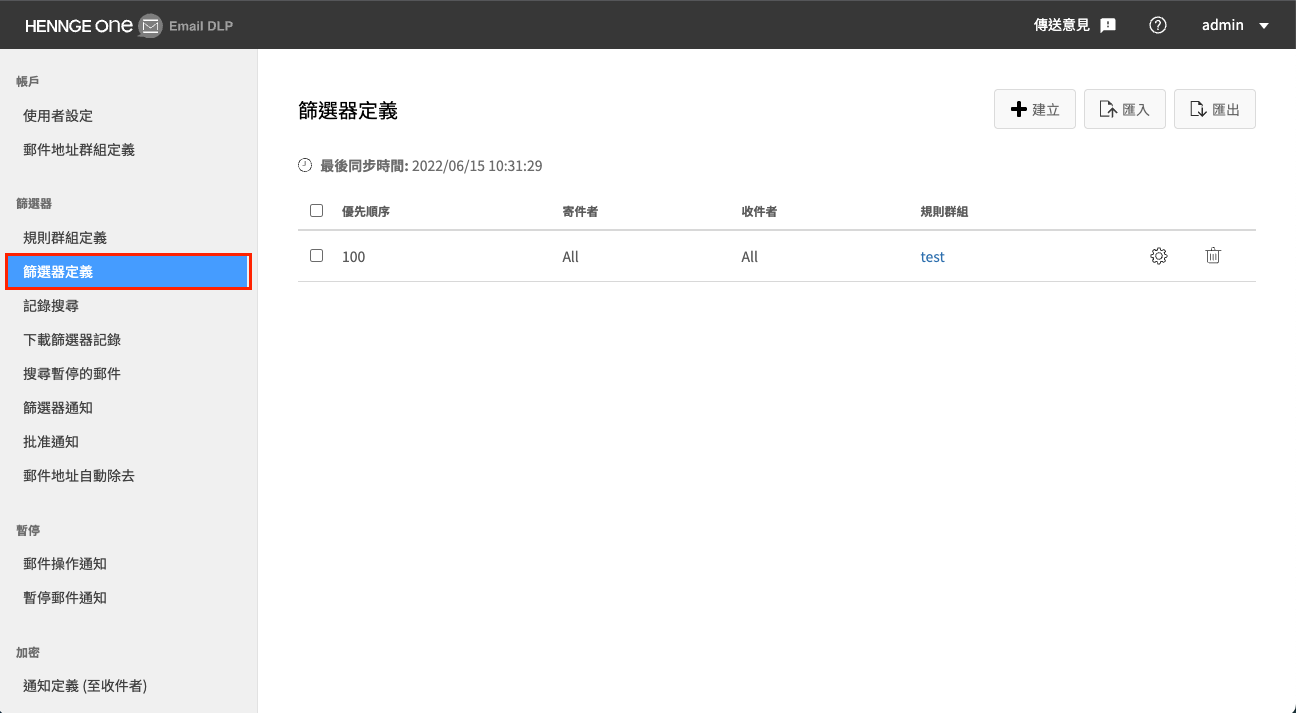
Task: Sort by 優先順序 column header
Action: point(365,211)
